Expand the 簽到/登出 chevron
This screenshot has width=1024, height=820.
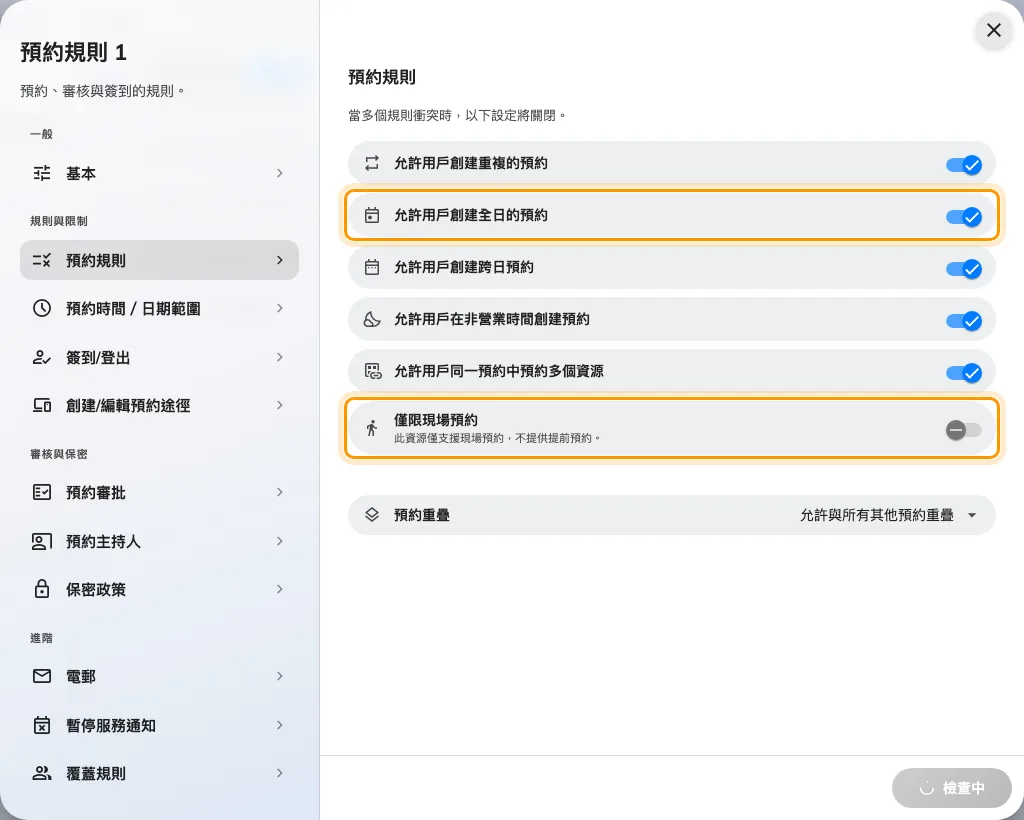(280, 357)
